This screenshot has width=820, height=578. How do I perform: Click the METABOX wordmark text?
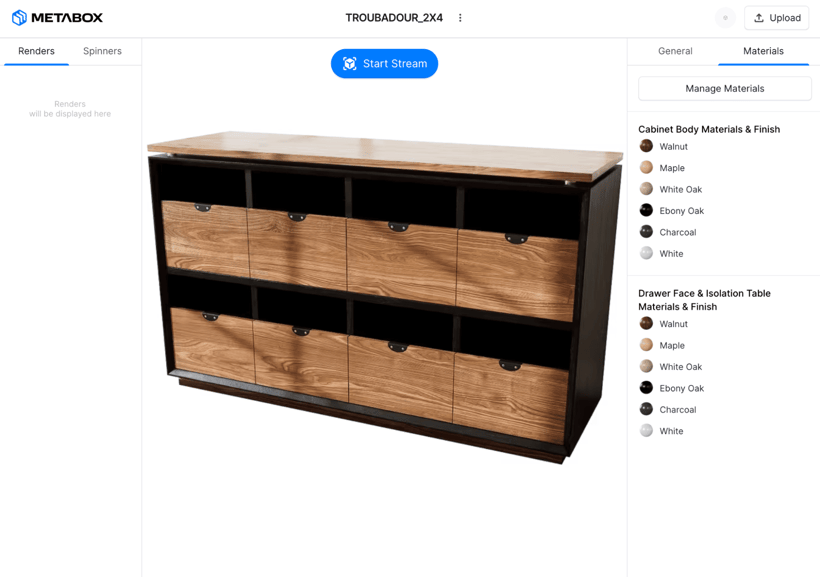pos(67,18)
